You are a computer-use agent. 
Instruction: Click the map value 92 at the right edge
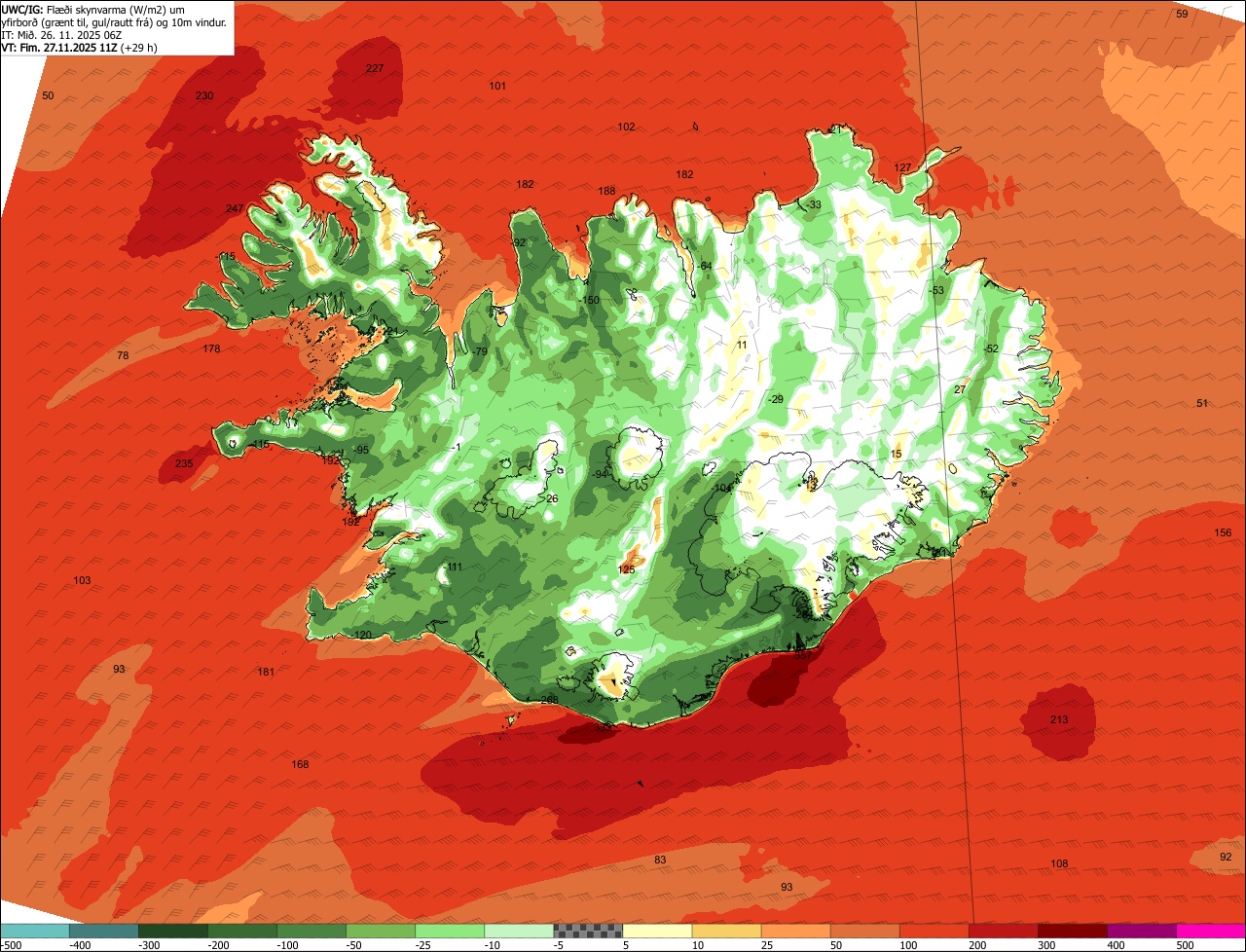tap(1225, 857)
